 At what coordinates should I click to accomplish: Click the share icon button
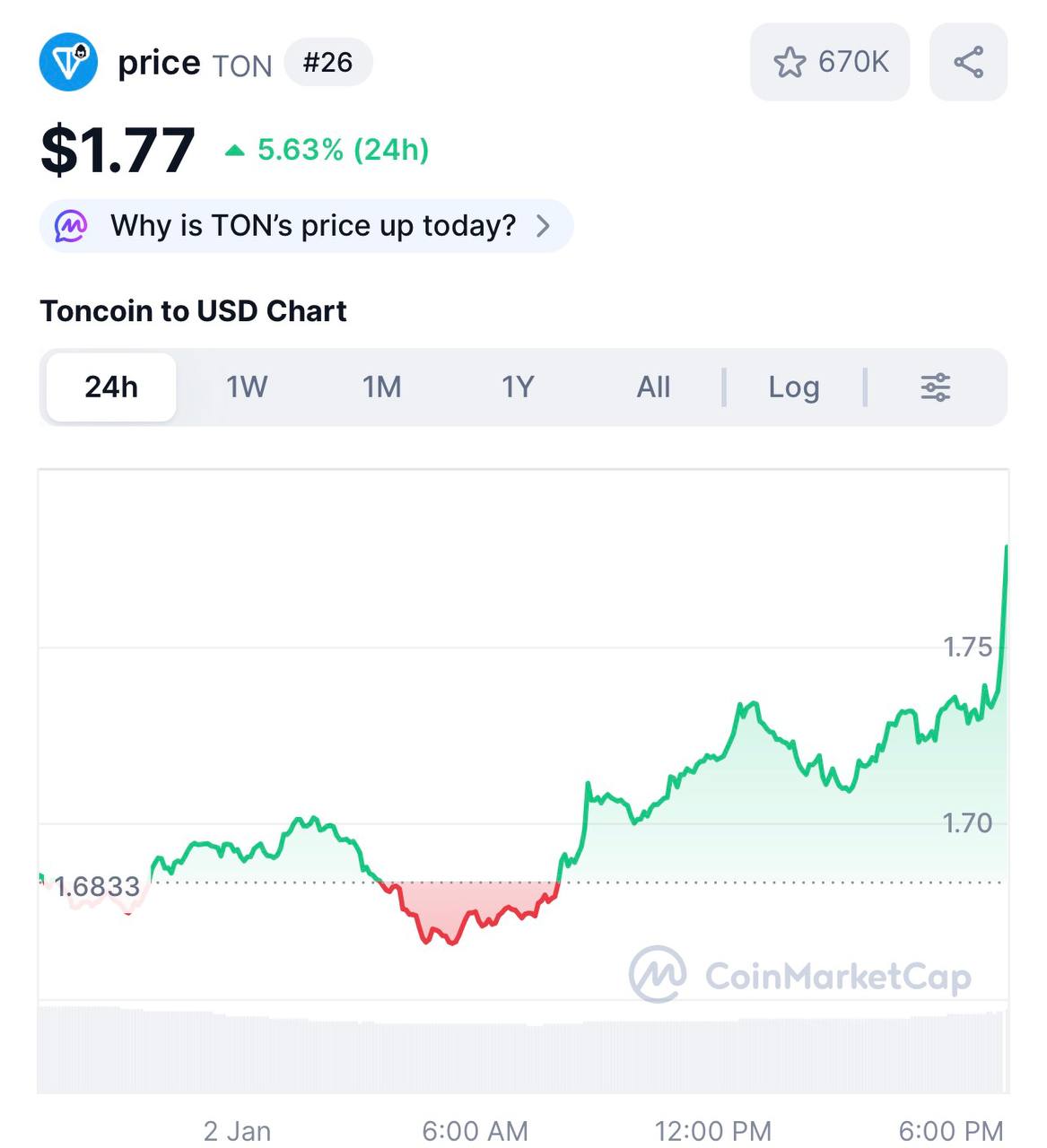[968, 63]
